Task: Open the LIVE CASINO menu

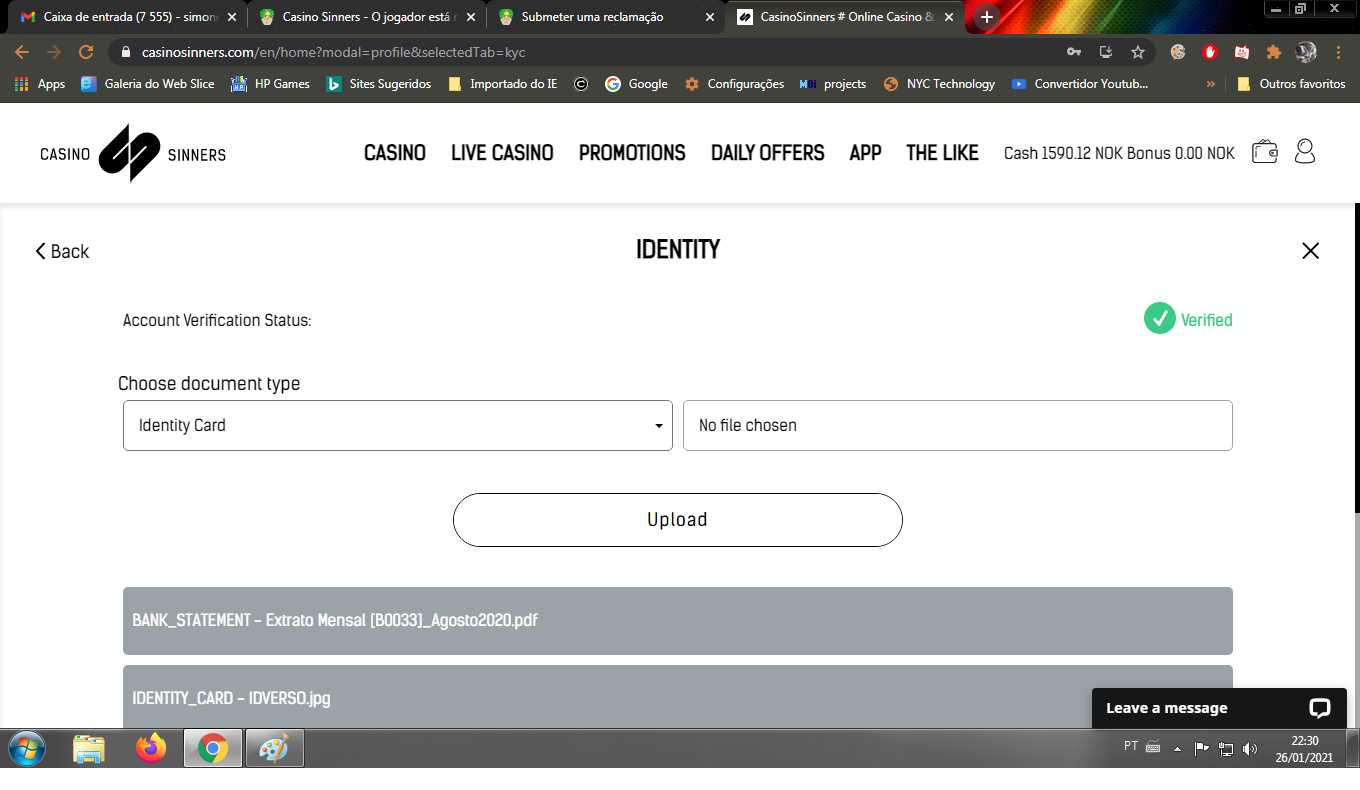Action: (x=502, y=153)
